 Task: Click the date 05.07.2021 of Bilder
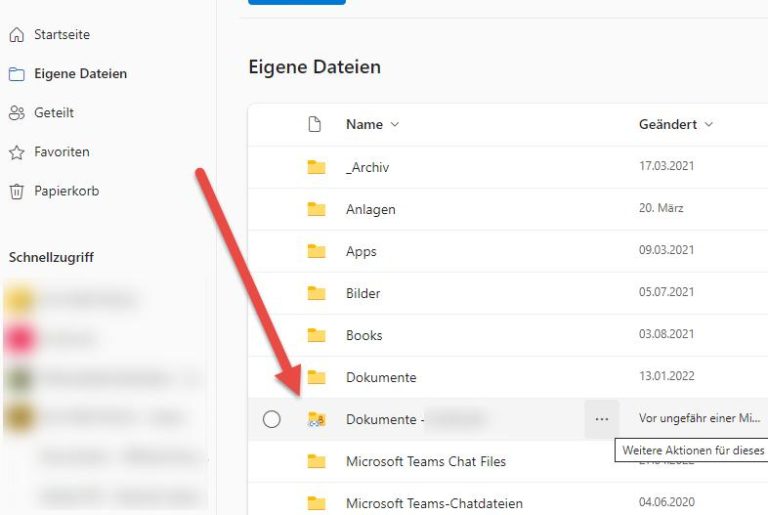tap(666, 292)
